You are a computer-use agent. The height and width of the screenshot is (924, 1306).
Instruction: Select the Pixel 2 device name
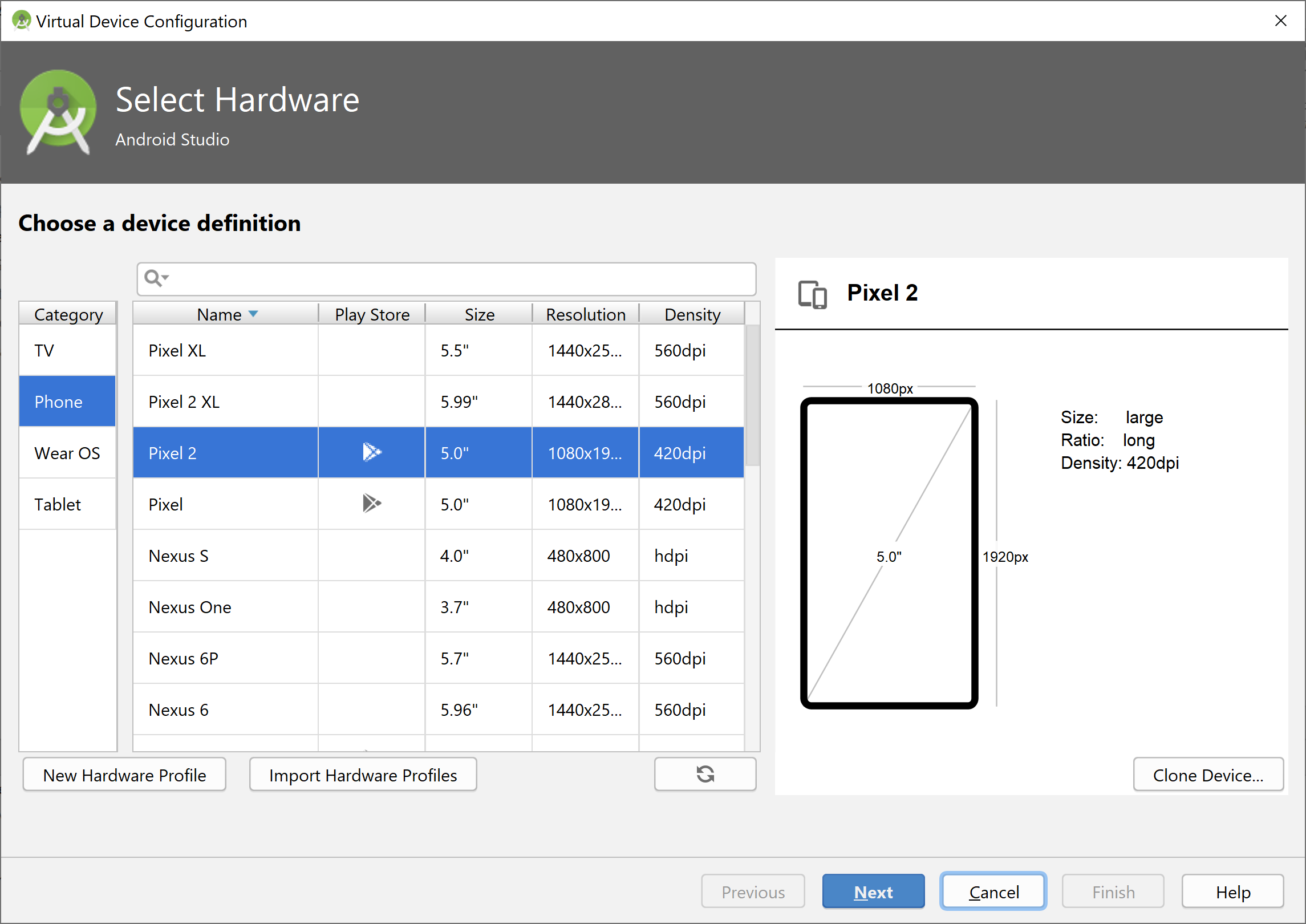coord(172,453)
